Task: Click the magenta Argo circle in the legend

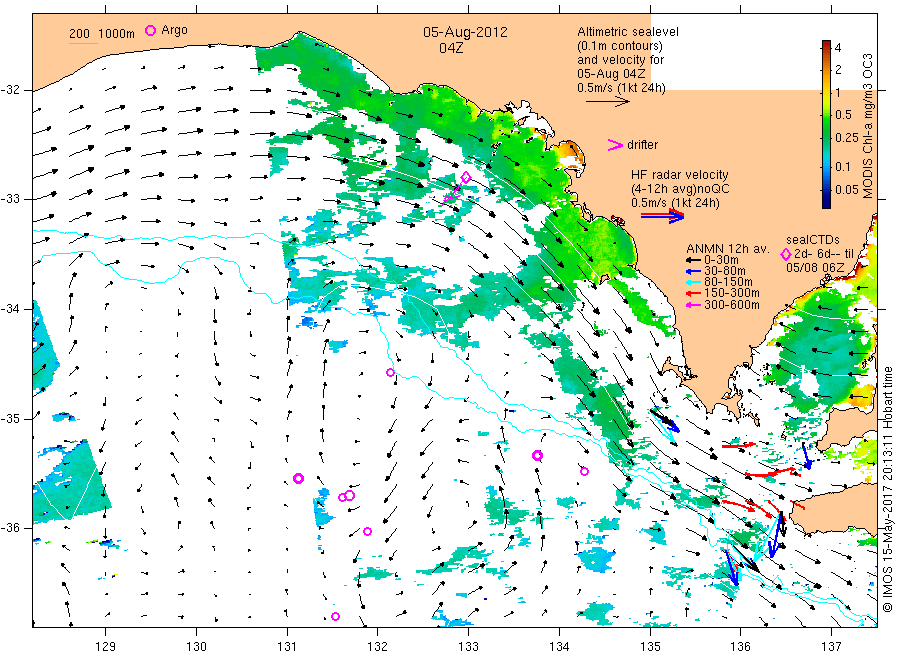Action: tap(150, 30)
